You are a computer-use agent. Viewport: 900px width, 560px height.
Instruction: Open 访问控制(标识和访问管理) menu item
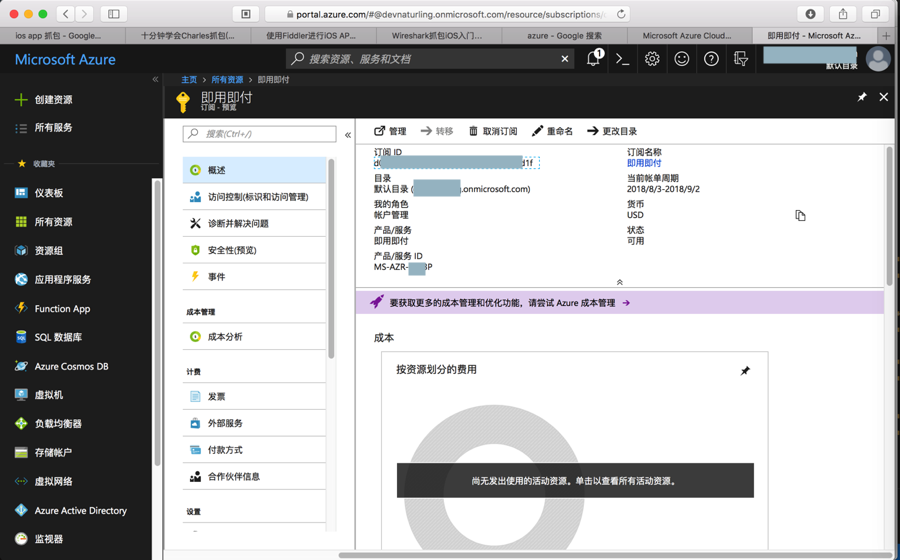pyautogui.click(x=254, y=197)
